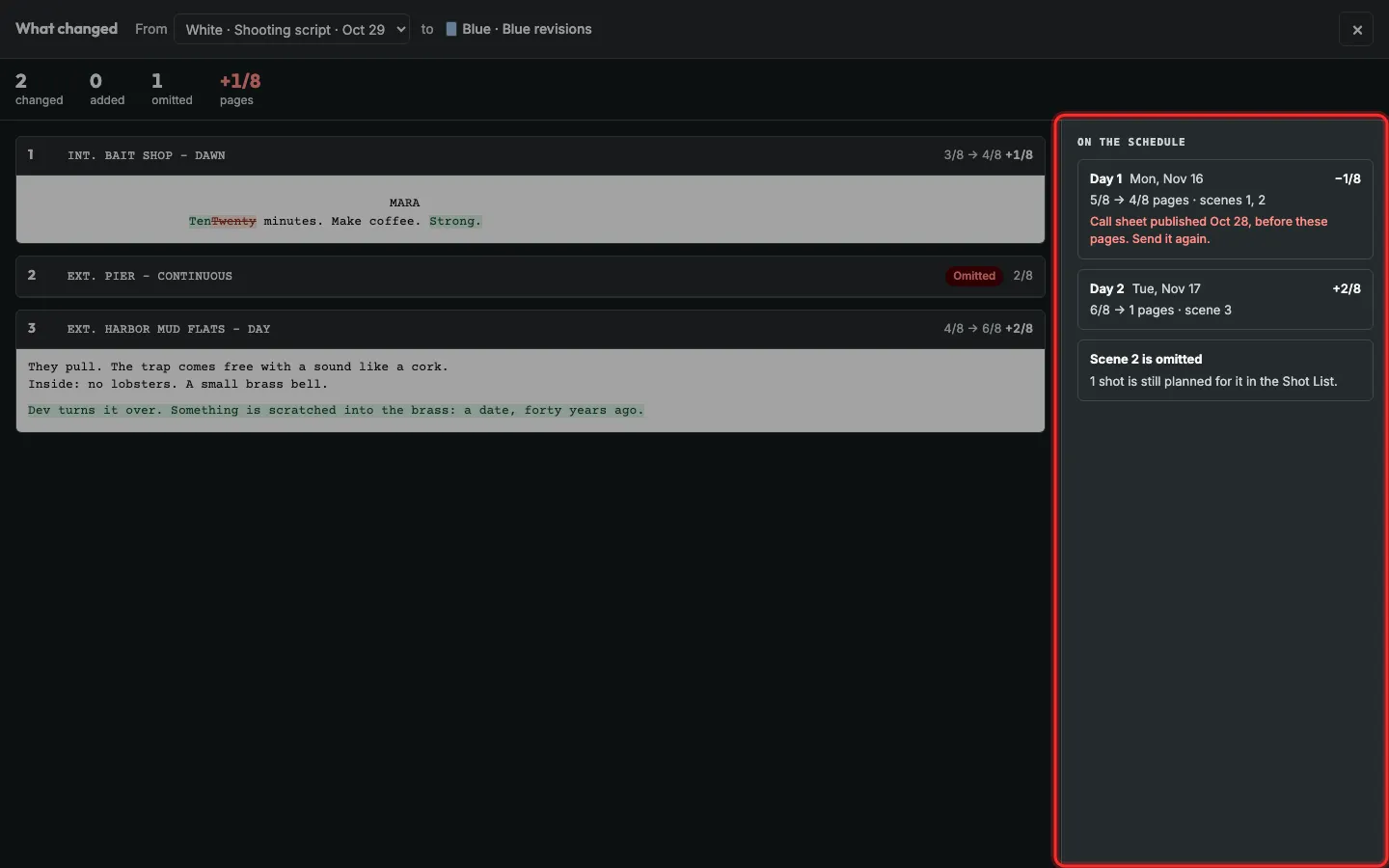Click the '2/8' page count on scene 2
This screenshot has width=1389, height=868.
point(1022,276)
